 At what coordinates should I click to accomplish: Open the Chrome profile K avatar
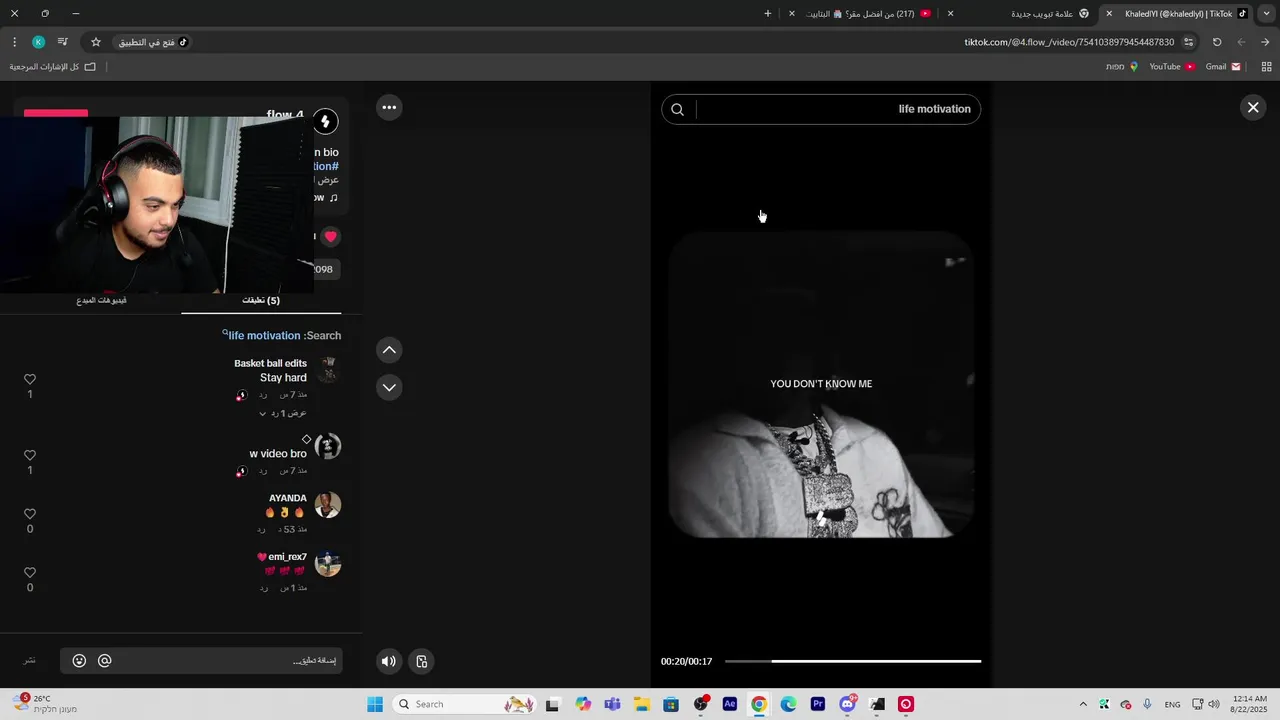38,42
